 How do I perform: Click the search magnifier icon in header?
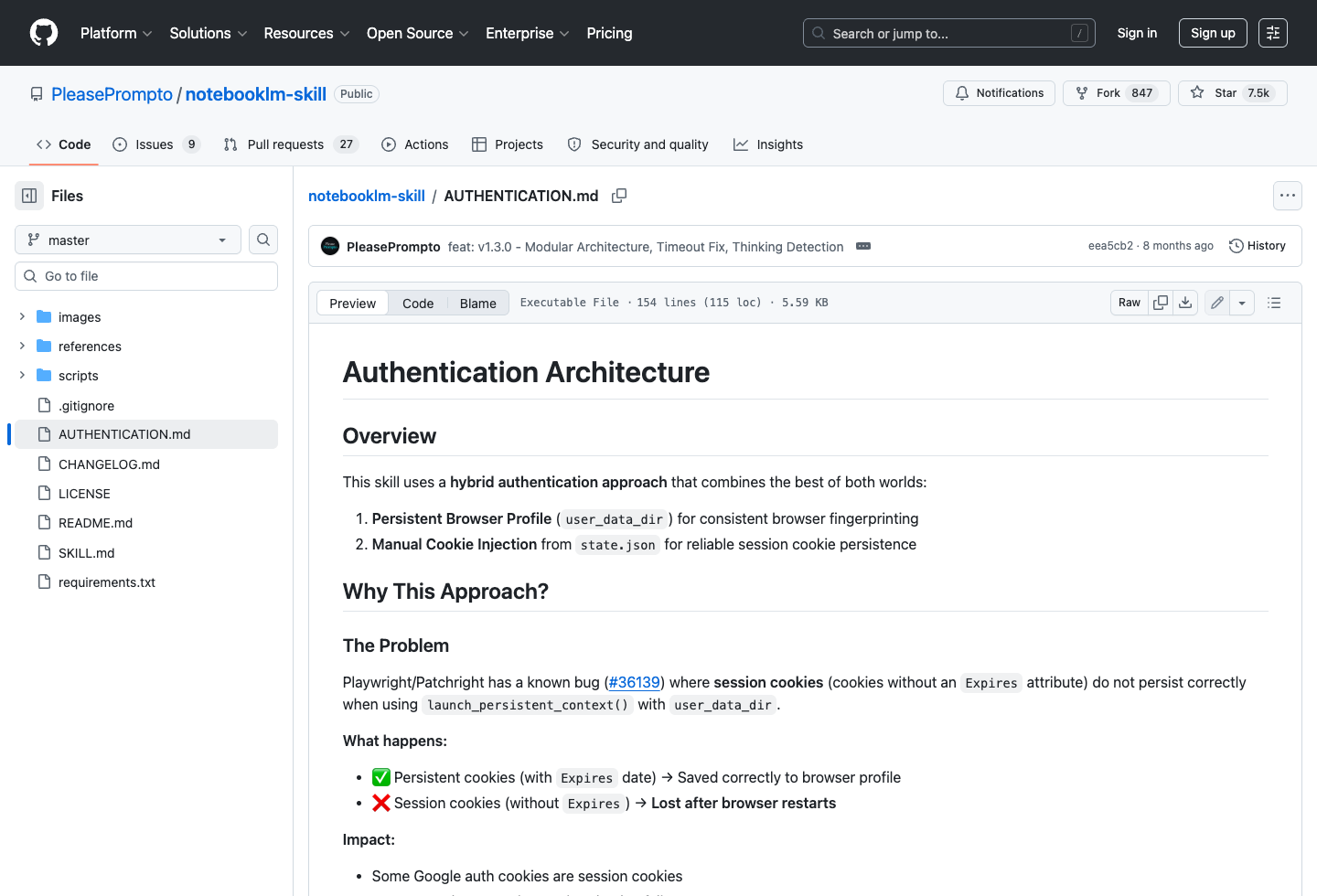(819, 33)
